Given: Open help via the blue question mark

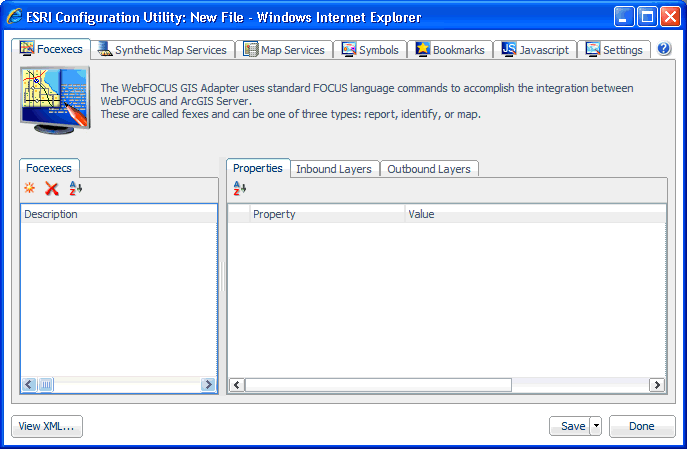Looking at the screenshot, I should tap(664, 48).
